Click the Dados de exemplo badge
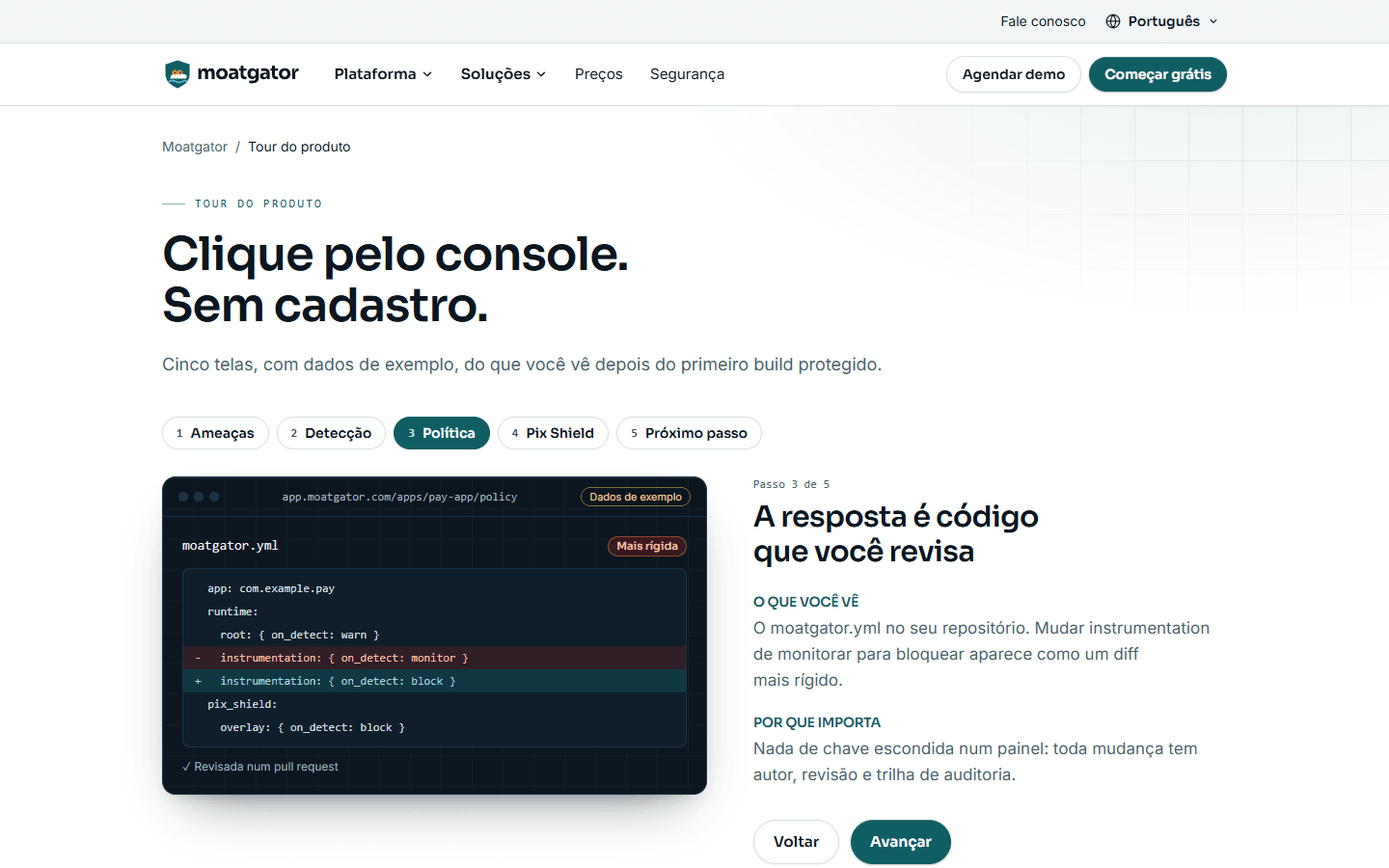This screenshot has height=868, width=1389. 636,497
